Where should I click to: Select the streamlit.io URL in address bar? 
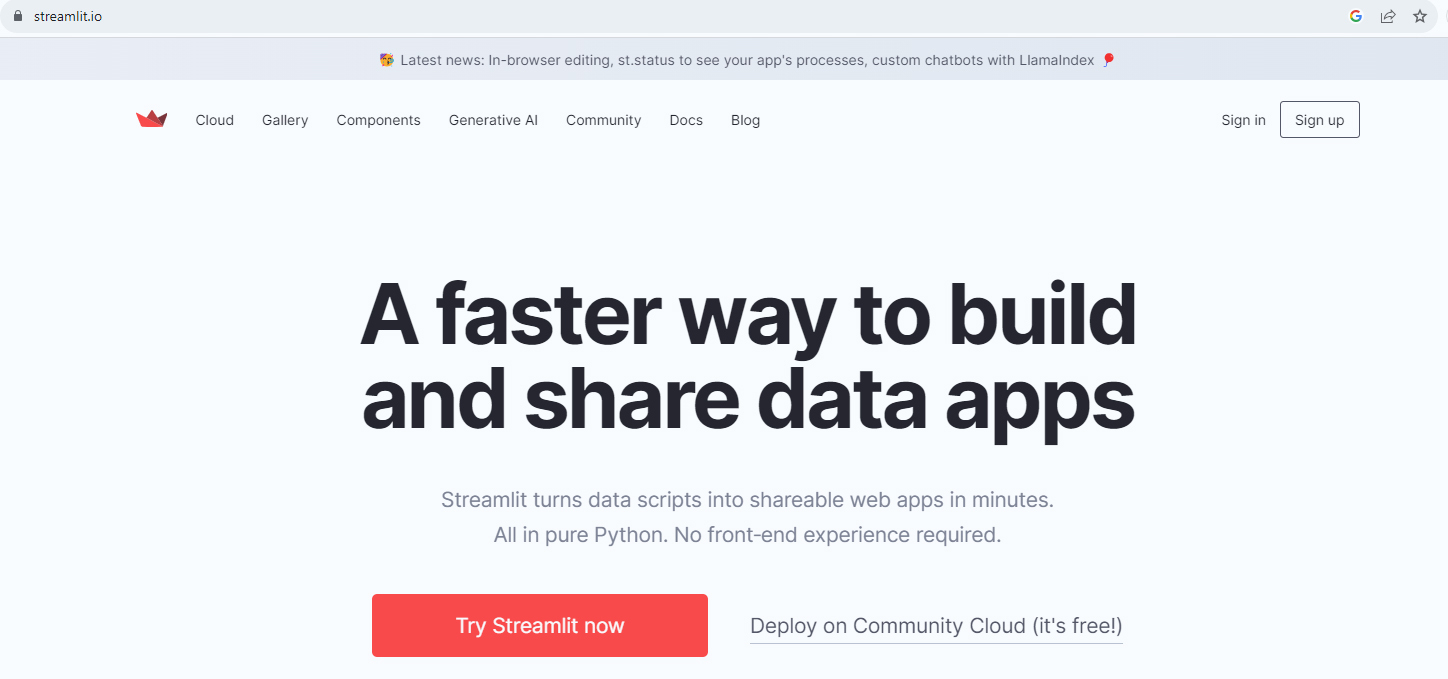coord(68,16)
